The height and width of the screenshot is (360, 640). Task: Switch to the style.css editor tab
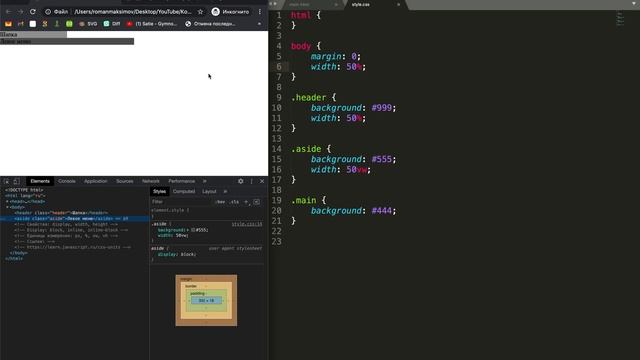(x=361, y=4)
